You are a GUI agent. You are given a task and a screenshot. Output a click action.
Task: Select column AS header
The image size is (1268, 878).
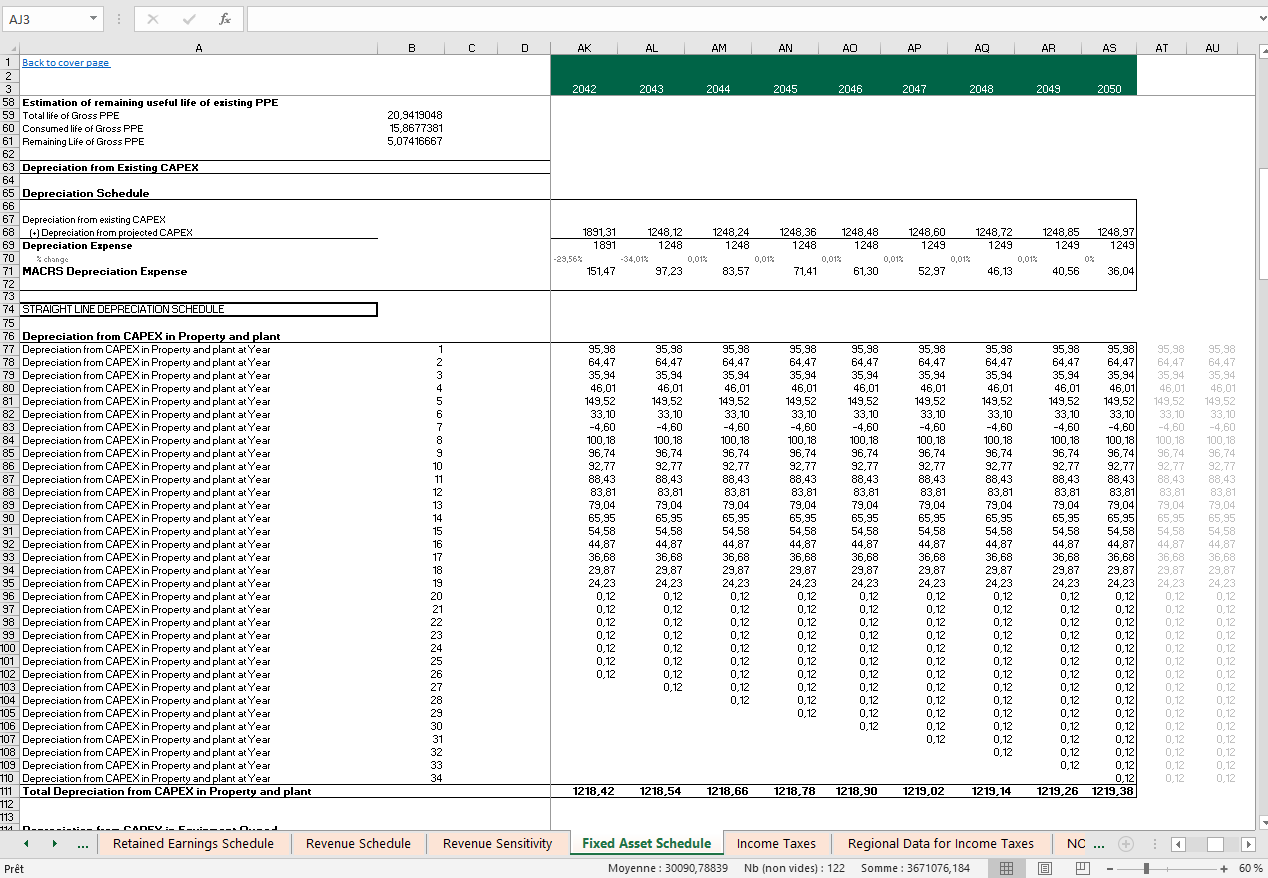[1109, 48]
